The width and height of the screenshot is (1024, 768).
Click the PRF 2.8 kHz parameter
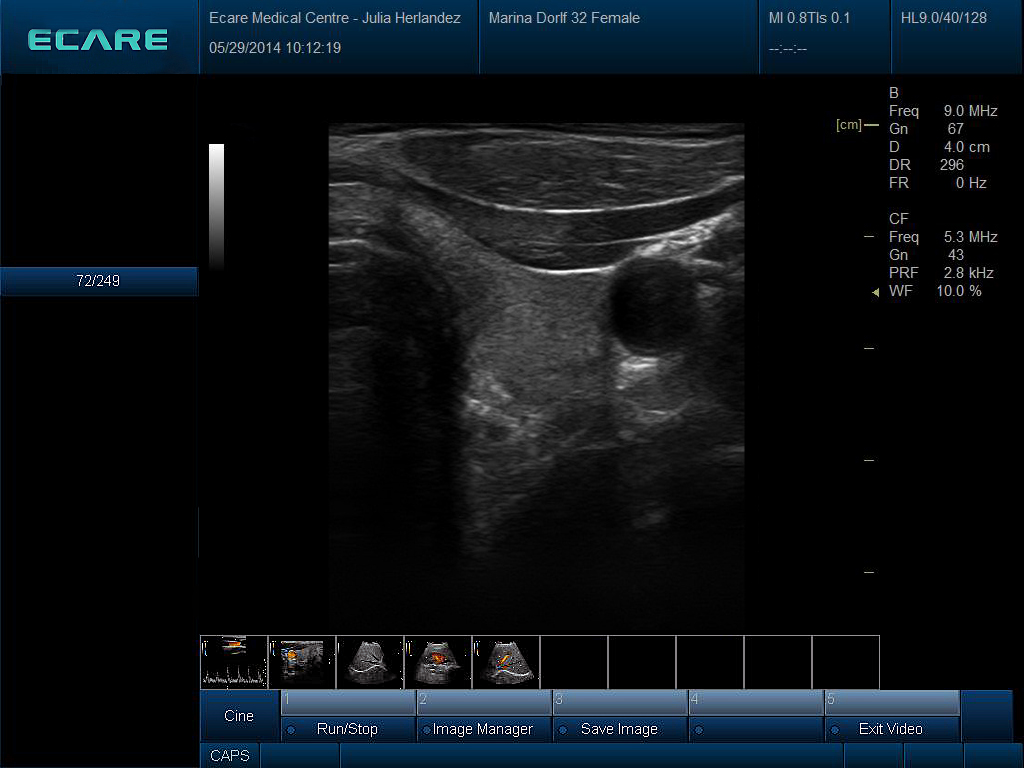point(941,273)
